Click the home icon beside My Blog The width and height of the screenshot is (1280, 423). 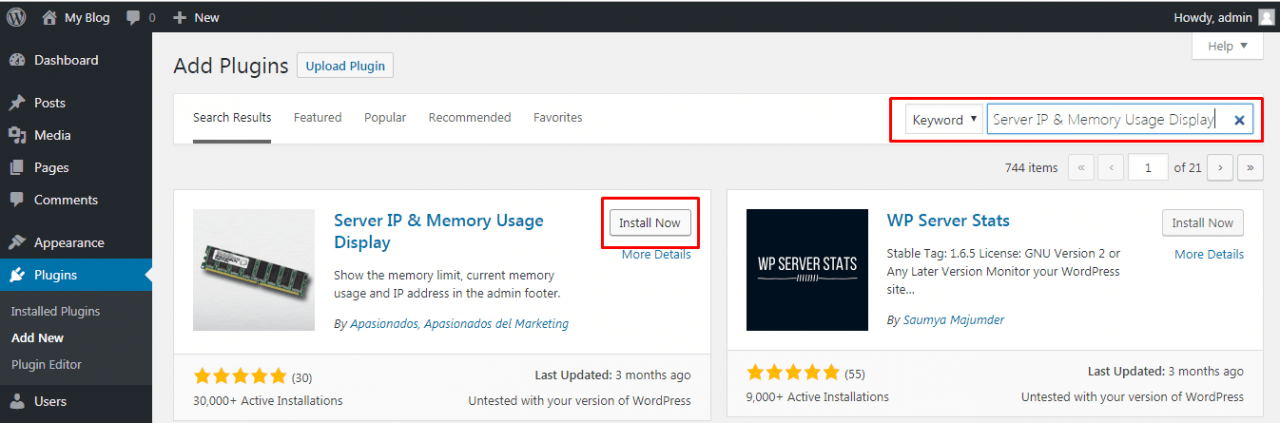pos(50,17)
